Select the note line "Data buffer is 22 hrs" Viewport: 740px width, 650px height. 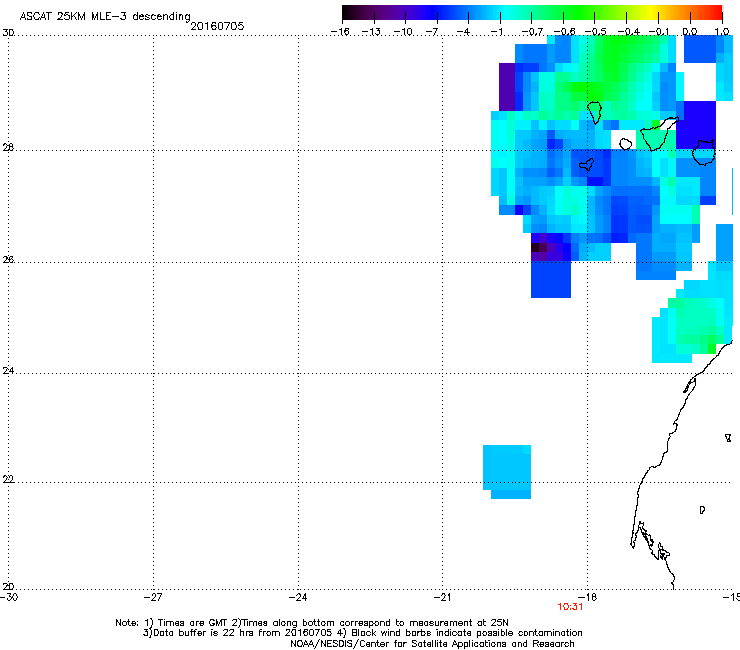click(362, 633)
